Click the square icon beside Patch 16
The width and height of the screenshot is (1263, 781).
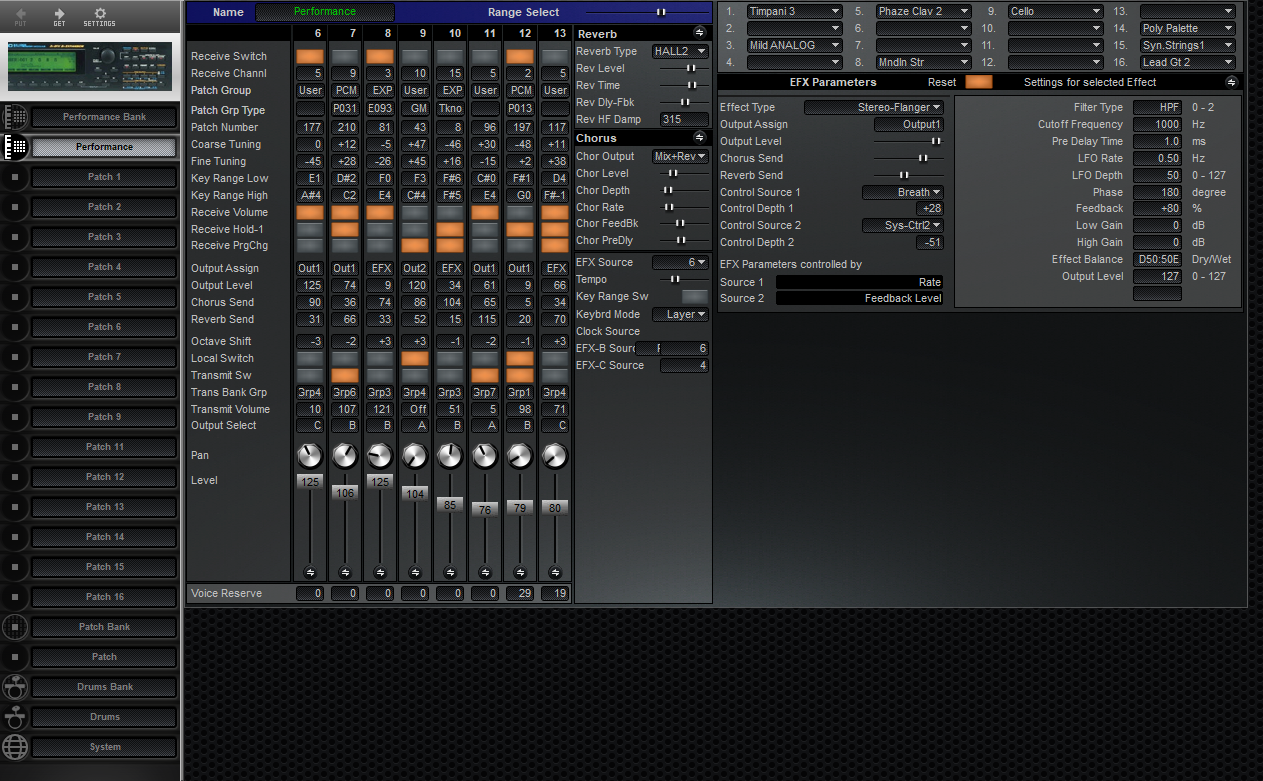click(x=15, y=597)
